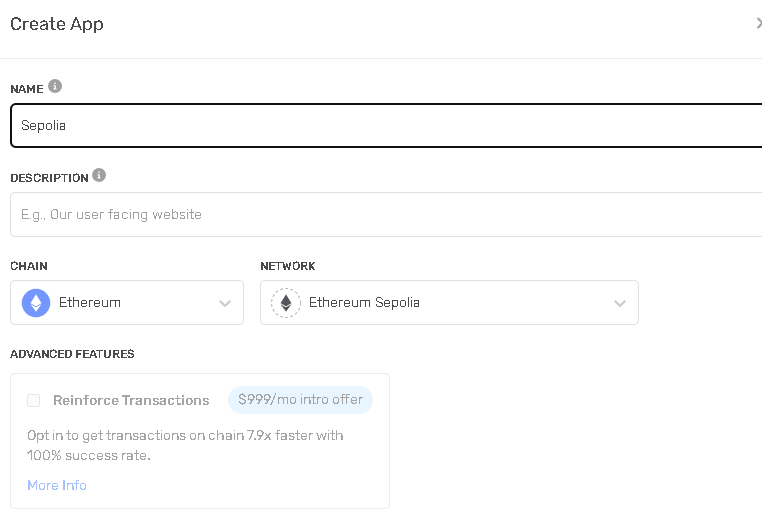Click the CHAIN field label
762x525 pixels.
click(29, 266)
